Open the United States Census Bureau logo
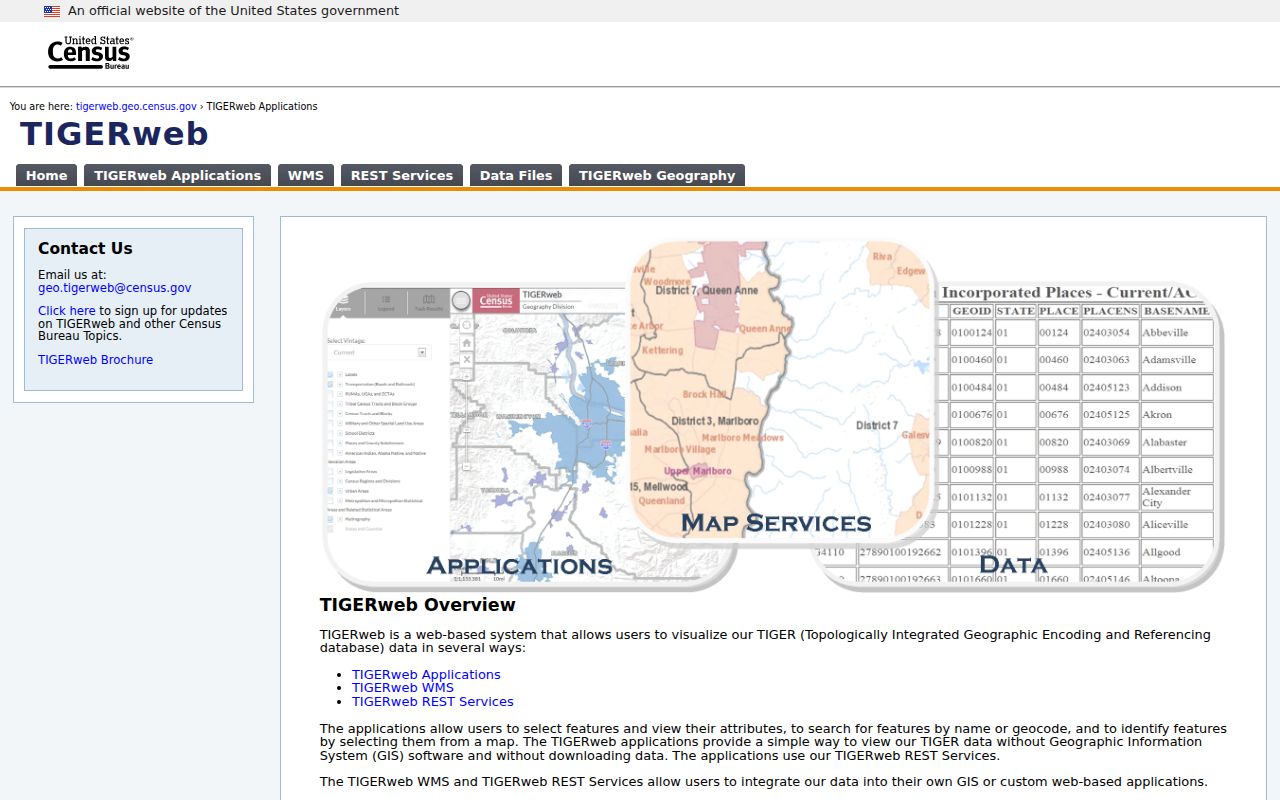The image size is (1280, 800). click(90, 53)
